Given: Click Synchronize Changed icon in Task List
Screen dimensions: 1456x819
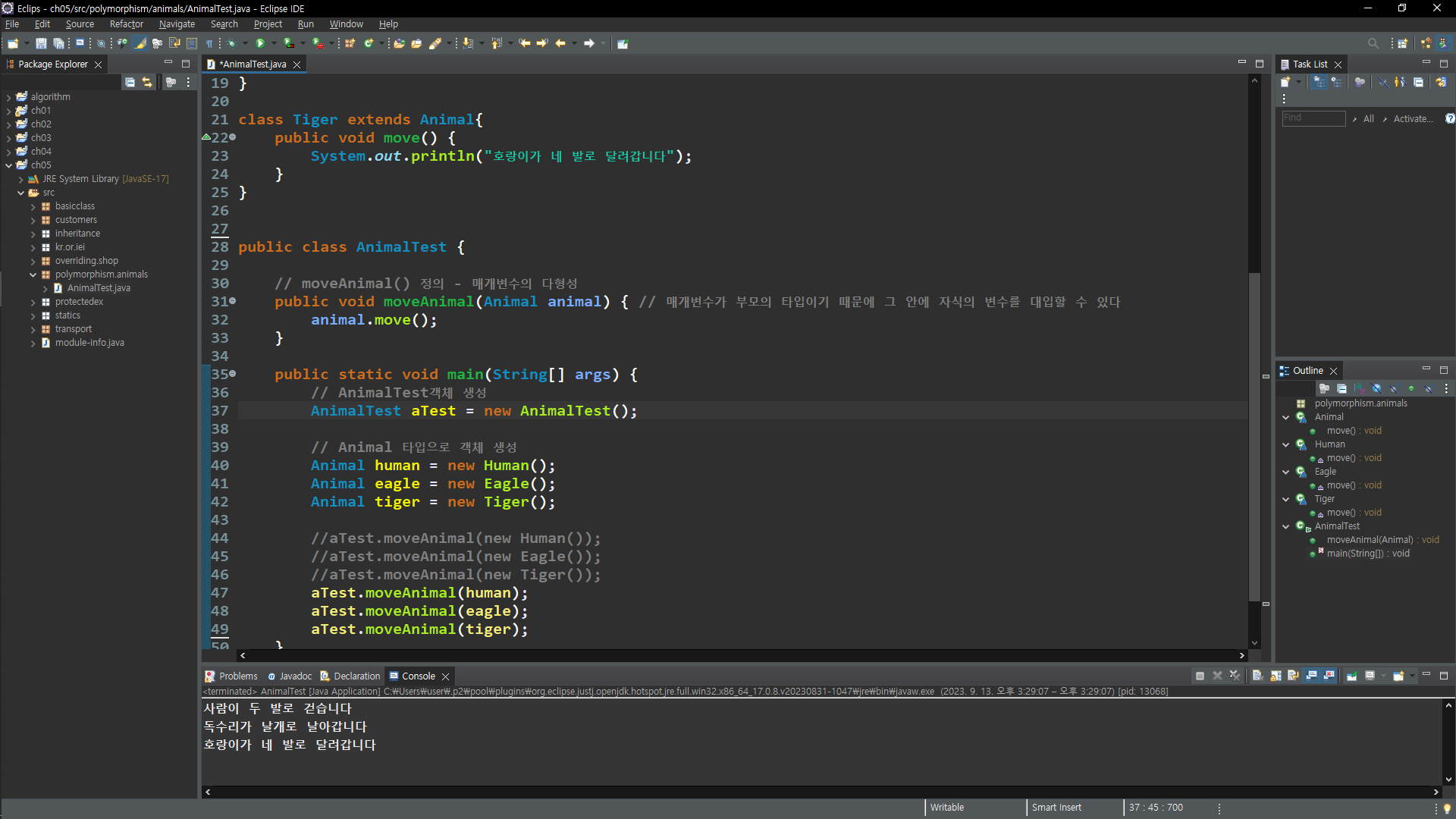Looking at the screenshot, I should (x=1441, y=83).
